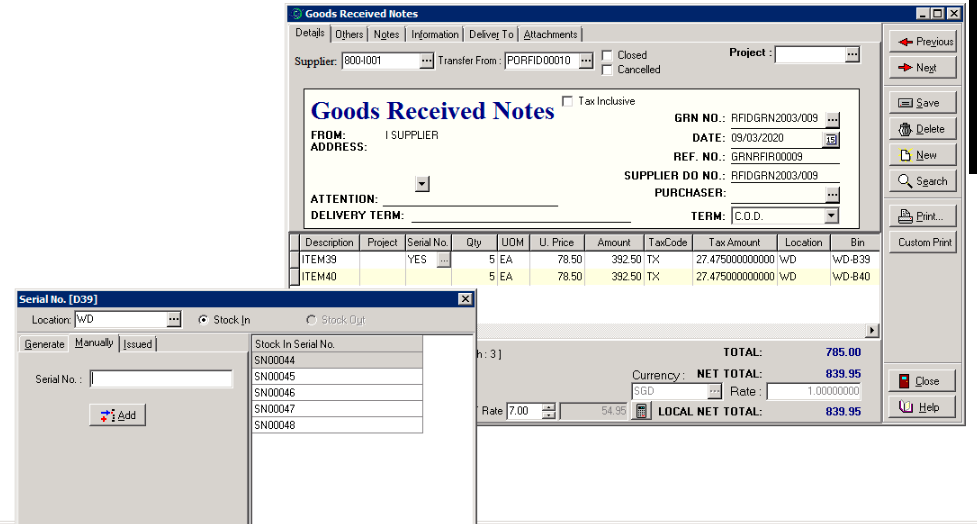Open Currency lookup ellipsis button
This screenshot has height=524, width=977.
(x=715, y=391)
